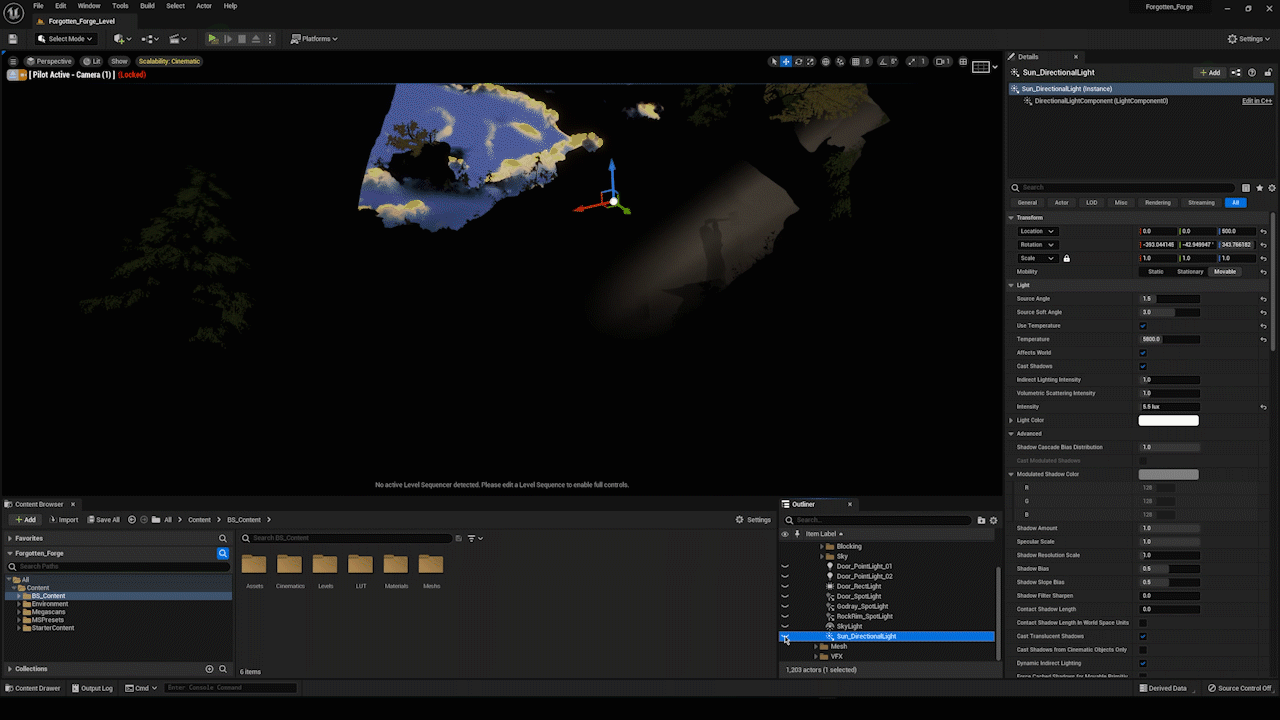Image resolution: width=1280 pixels, height=720 pixels.
Task: Open the Build menu
Action: coord(147,6)
